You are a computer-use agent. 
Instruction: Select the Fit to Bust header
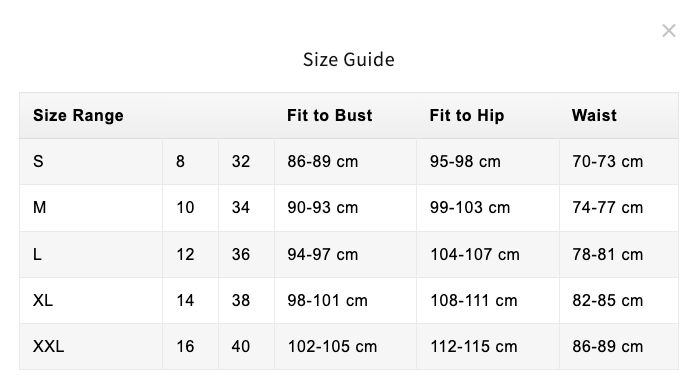[329, 115]
